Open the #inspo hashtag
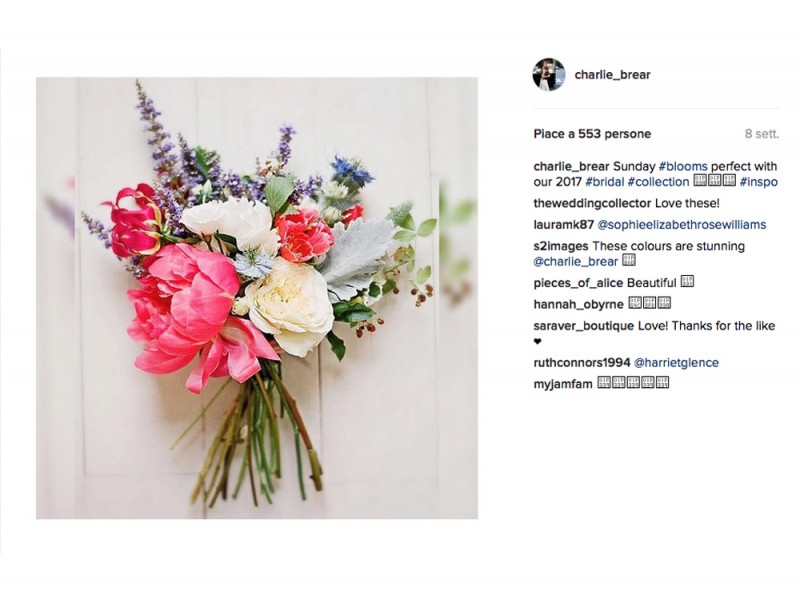800x599 pixels. (x=759, y=182)
